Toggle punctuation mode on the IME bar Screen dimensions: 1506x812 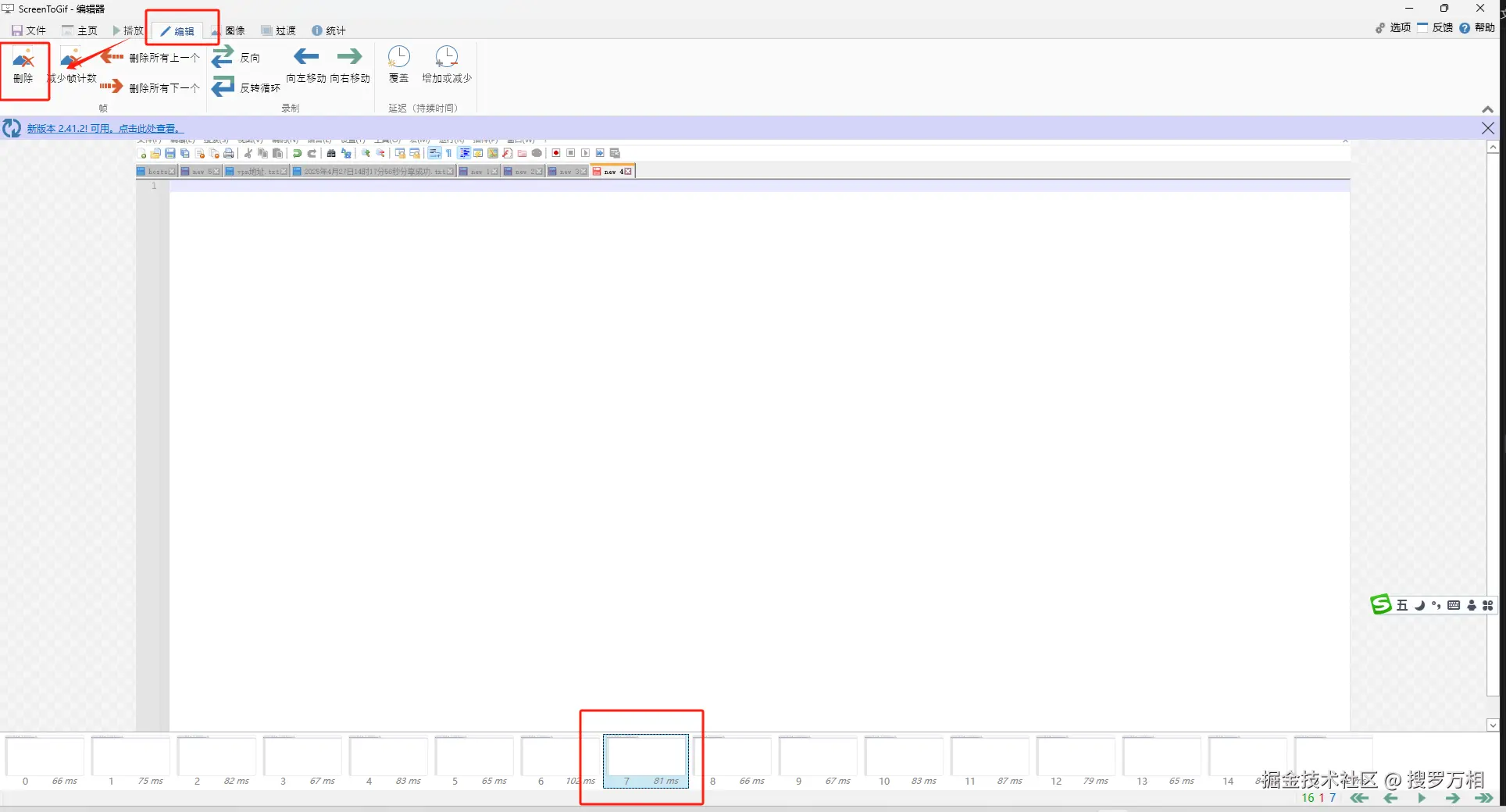1436,605
